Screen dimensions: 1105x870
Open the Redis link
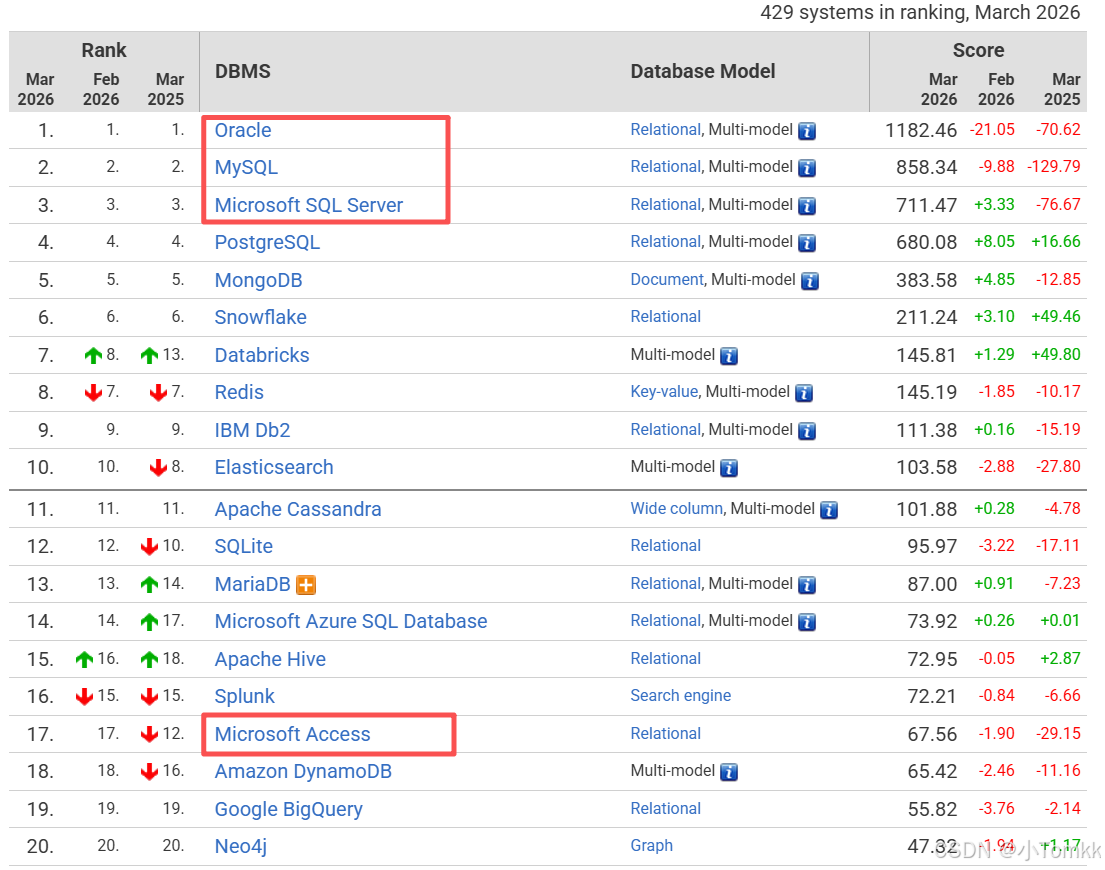[239, 392]
